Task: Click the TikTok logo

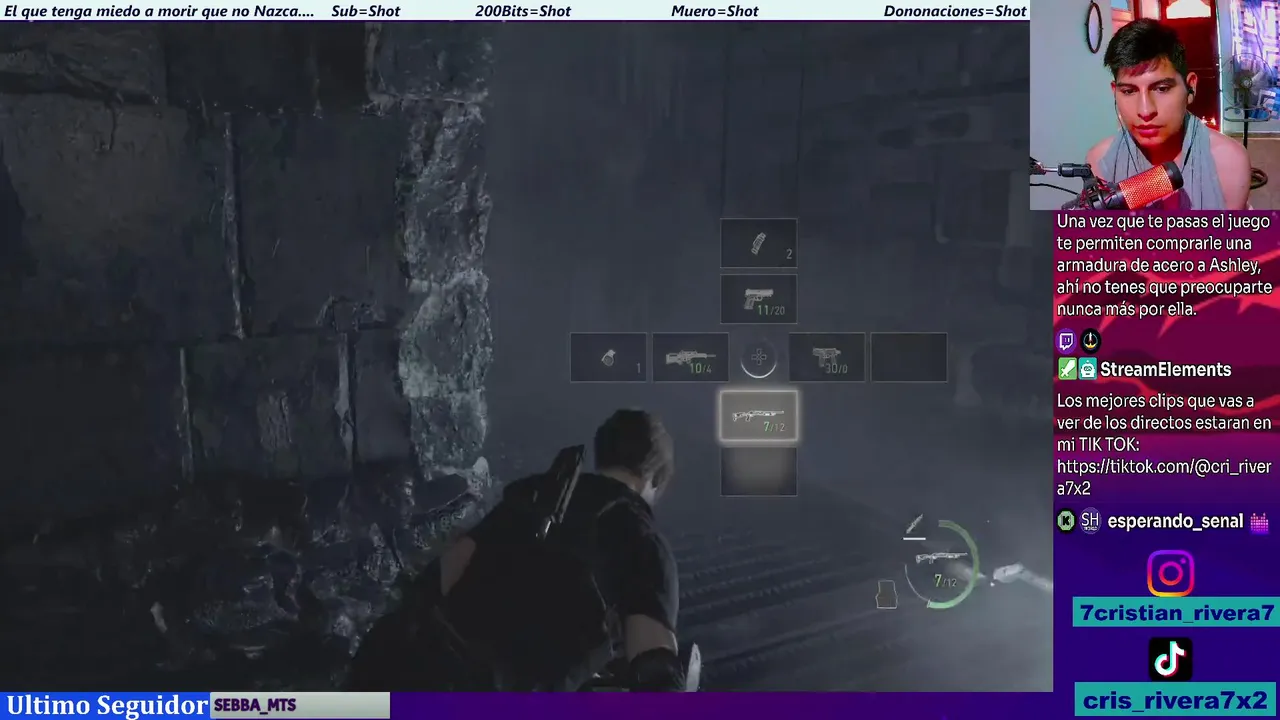Action: point(1170,659)
